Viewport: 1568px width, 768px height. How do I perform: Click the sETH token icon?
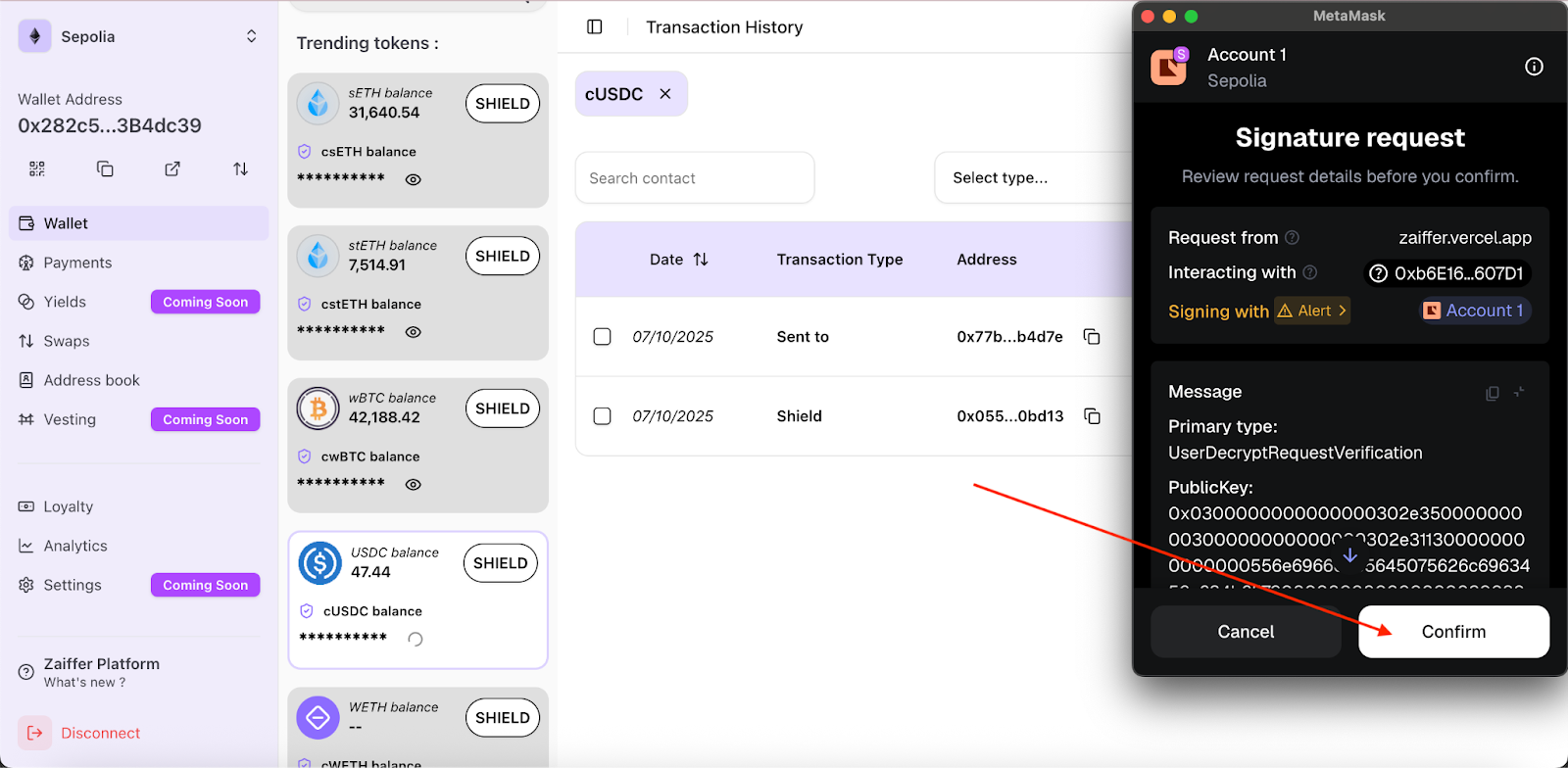(318, 102)
